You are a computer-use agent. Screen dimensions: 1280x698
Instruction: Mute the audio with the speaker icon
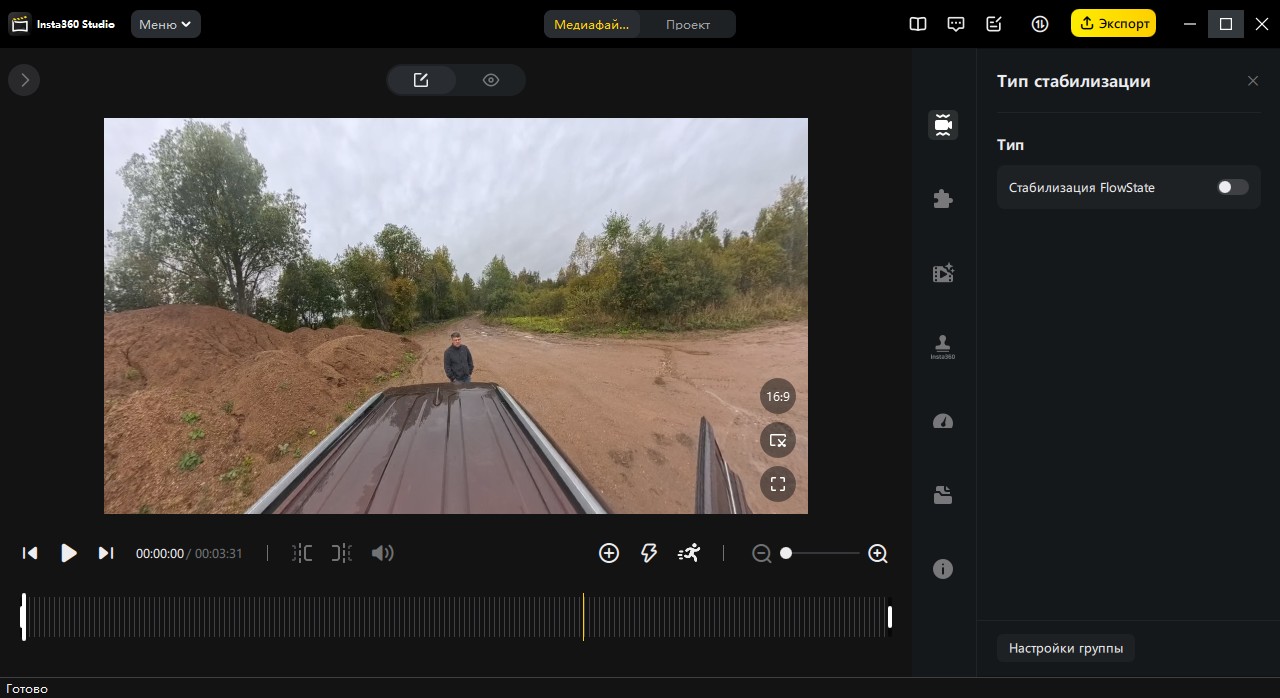click(382, 553)
